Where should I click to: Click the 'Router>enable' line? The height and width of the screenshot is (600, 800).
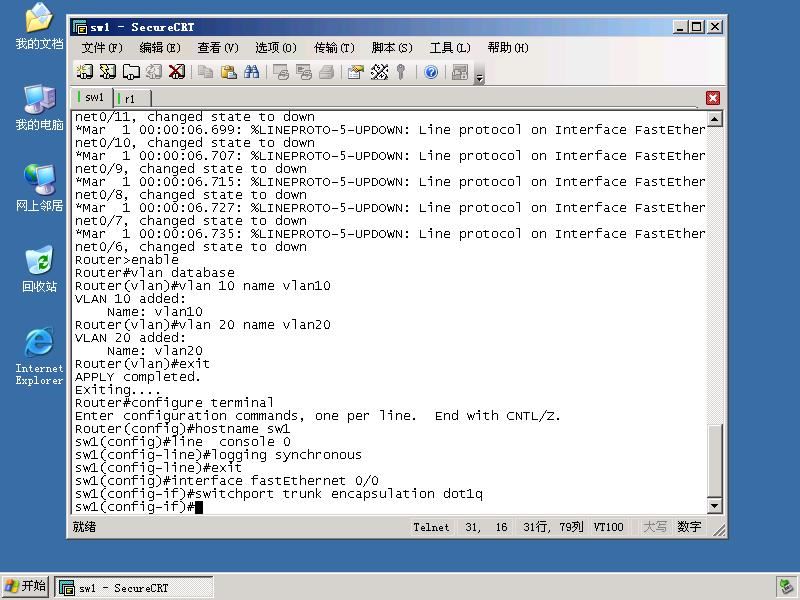click(x=127, y=260)
